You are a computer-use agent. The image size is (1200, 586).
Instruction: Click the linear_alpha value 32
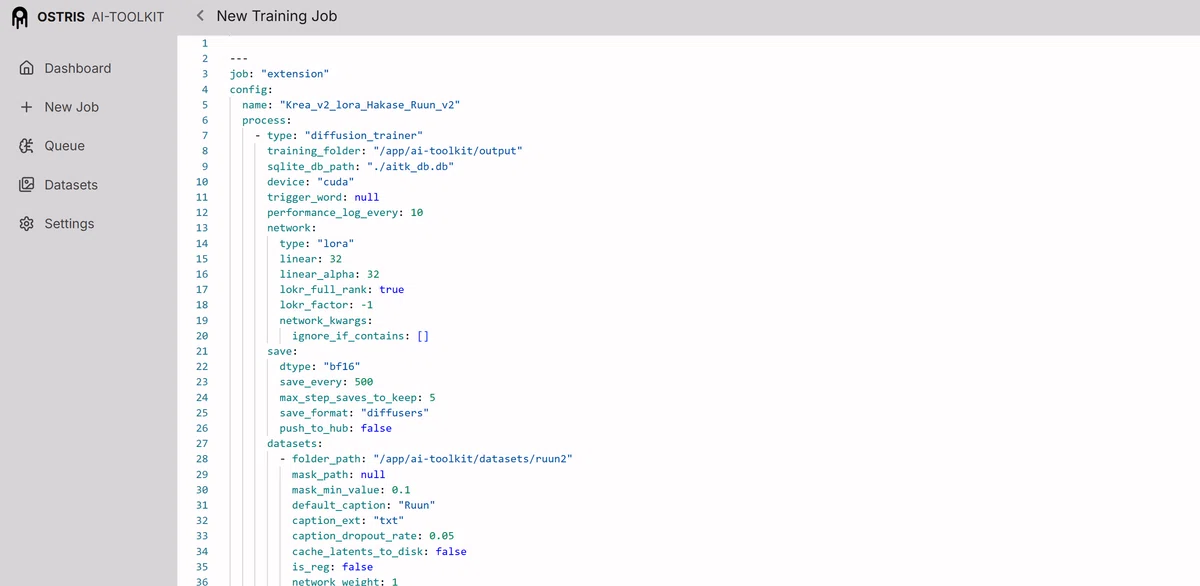click(x=373, y=274)
